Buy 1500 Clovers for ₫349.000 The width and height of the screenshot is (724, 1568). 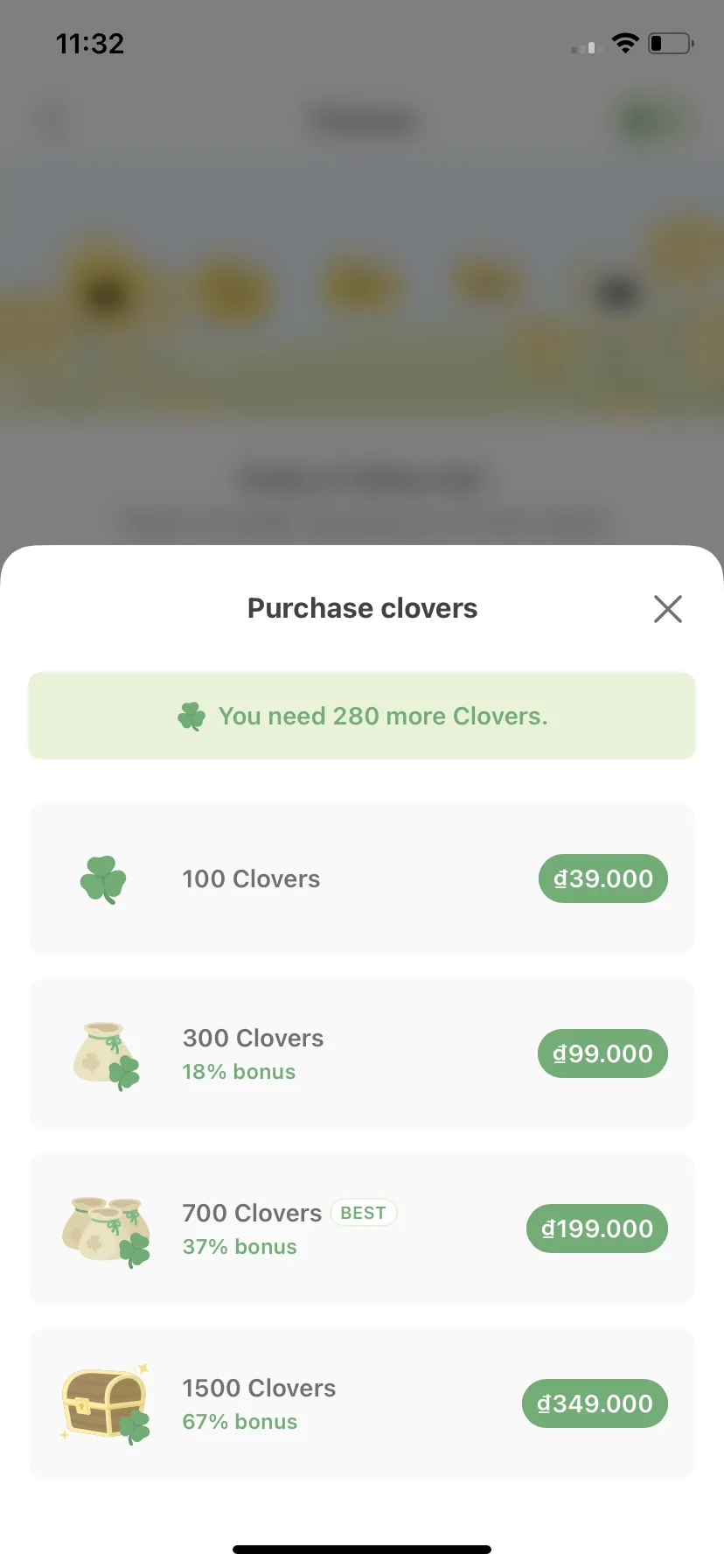(595, 1403)
